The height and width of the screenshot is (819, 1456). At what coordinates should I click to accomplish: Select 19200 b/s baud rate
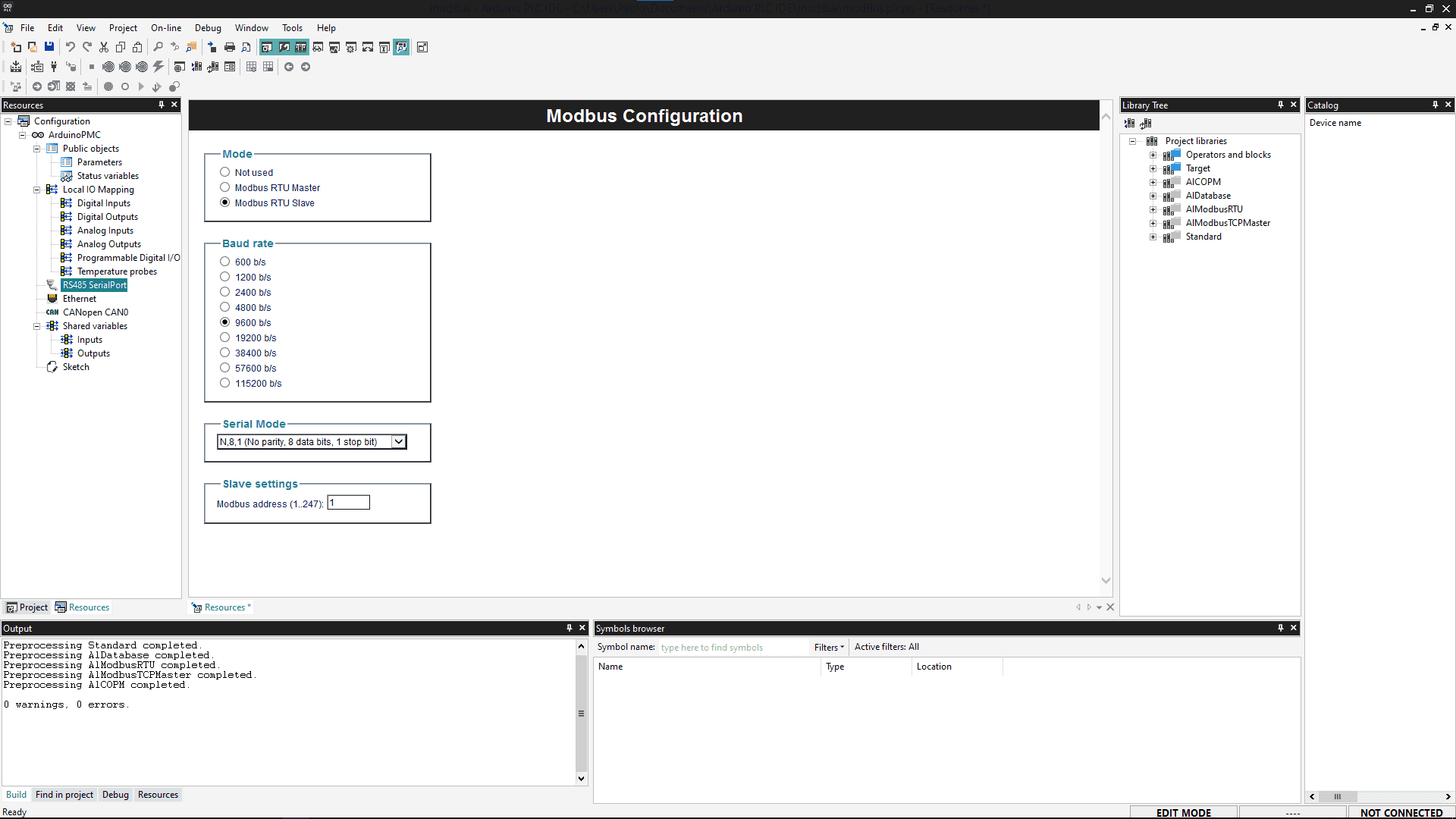coord(225,337)
